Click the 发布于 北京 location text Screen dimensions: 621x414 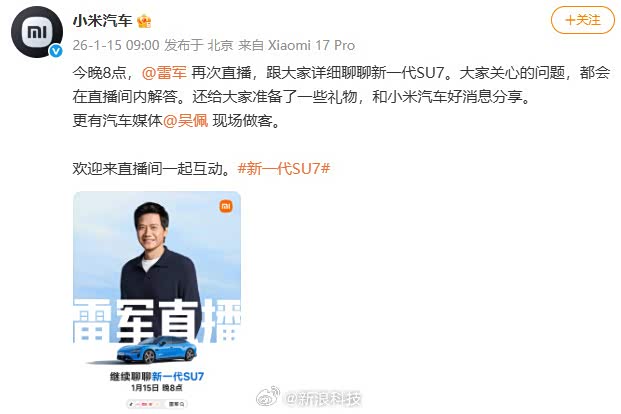pyautogui.click(x=199, y=46)
